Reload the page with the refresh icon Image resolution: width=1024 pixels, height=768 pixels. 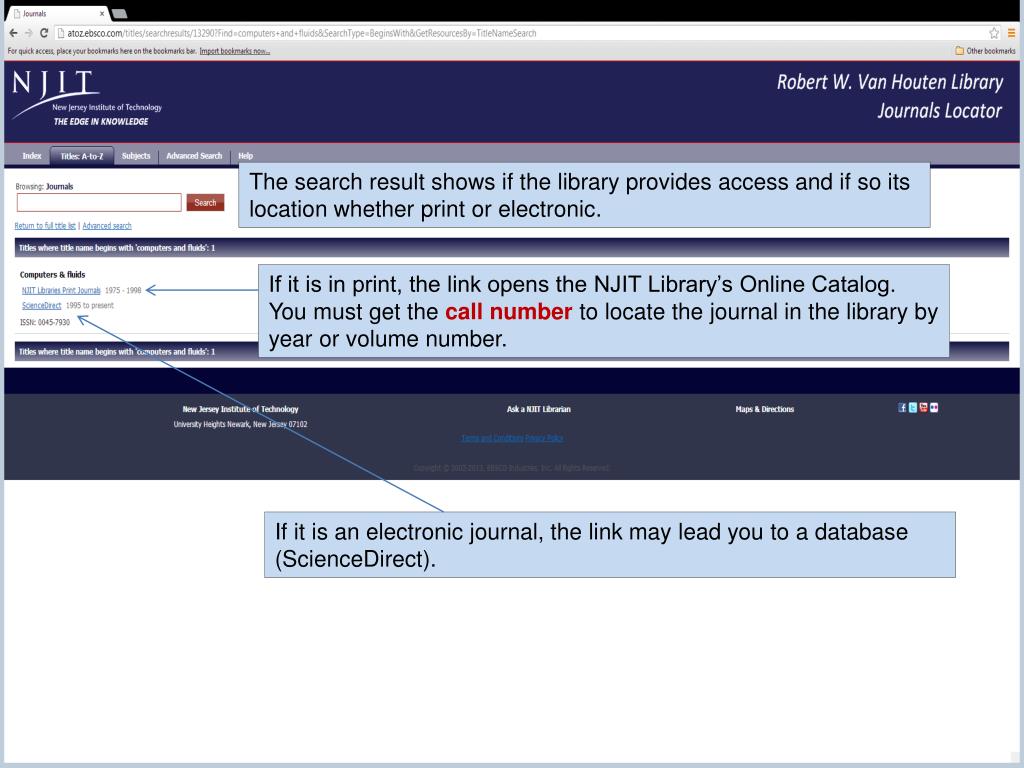point(44,33)
